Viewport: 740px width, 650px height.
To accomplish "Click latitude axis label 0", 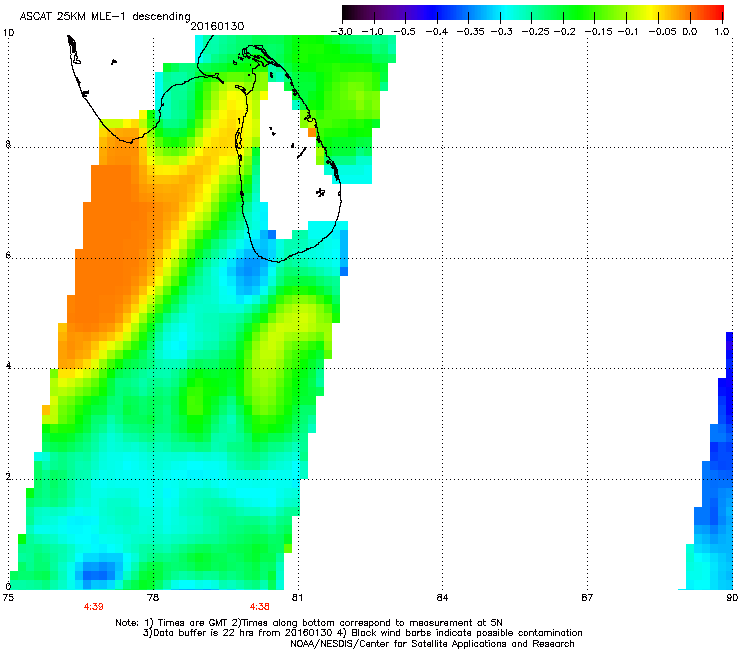I will [x=8, y=587].
